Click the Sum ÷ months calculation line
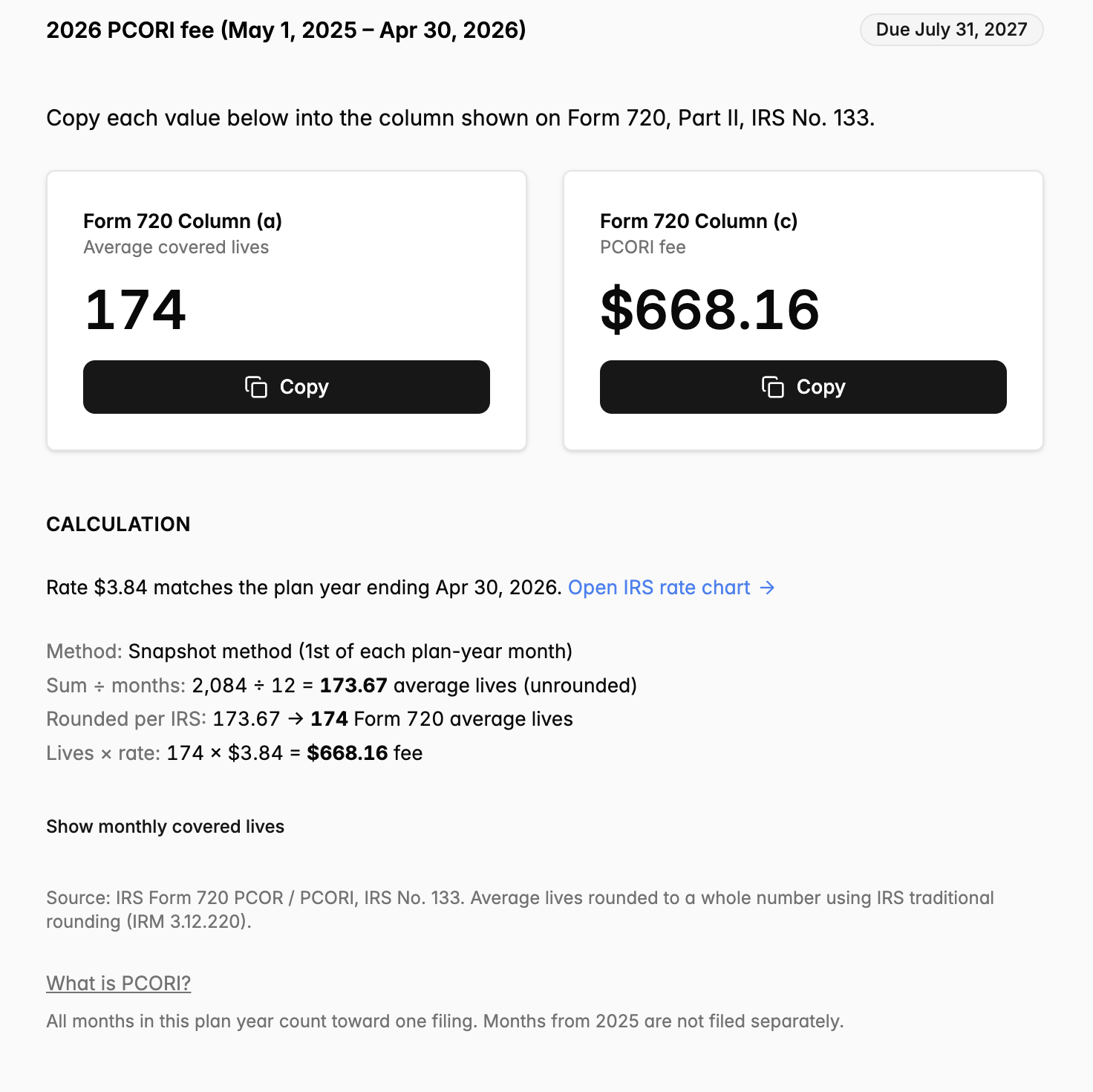 click(342, 685)
